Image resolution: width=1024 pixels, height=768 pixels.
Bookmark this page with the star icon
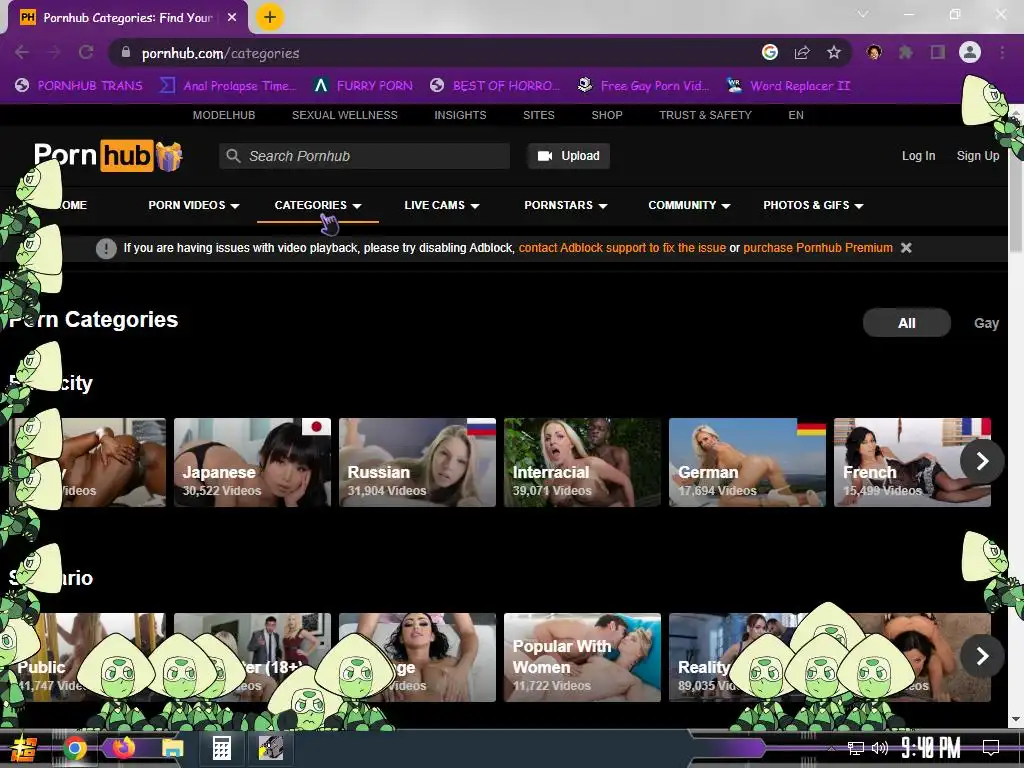(834, 52)
